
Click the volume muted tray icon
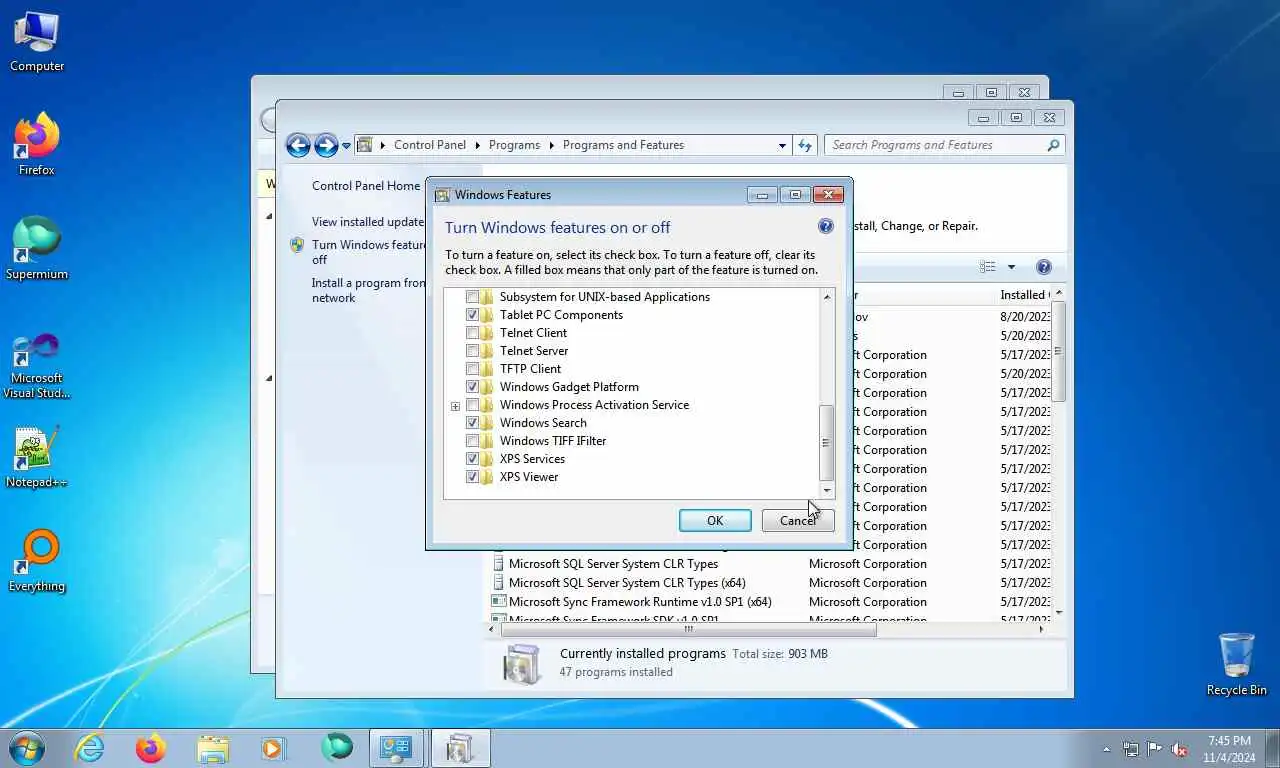tap(1179, 748)
